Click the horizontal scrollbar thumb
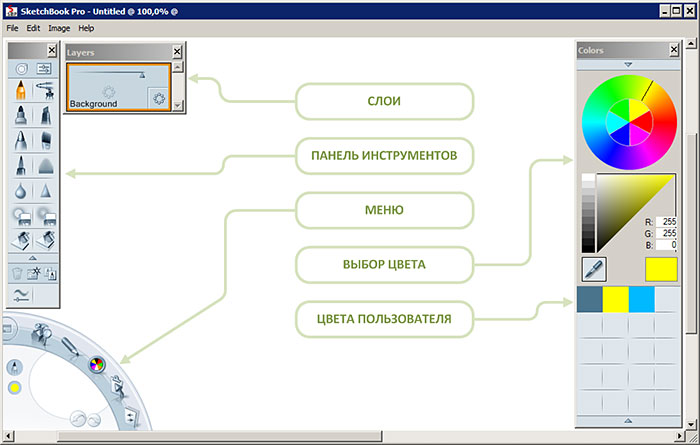The height and width of the screenshot is (445, 700). pos(220,436)
